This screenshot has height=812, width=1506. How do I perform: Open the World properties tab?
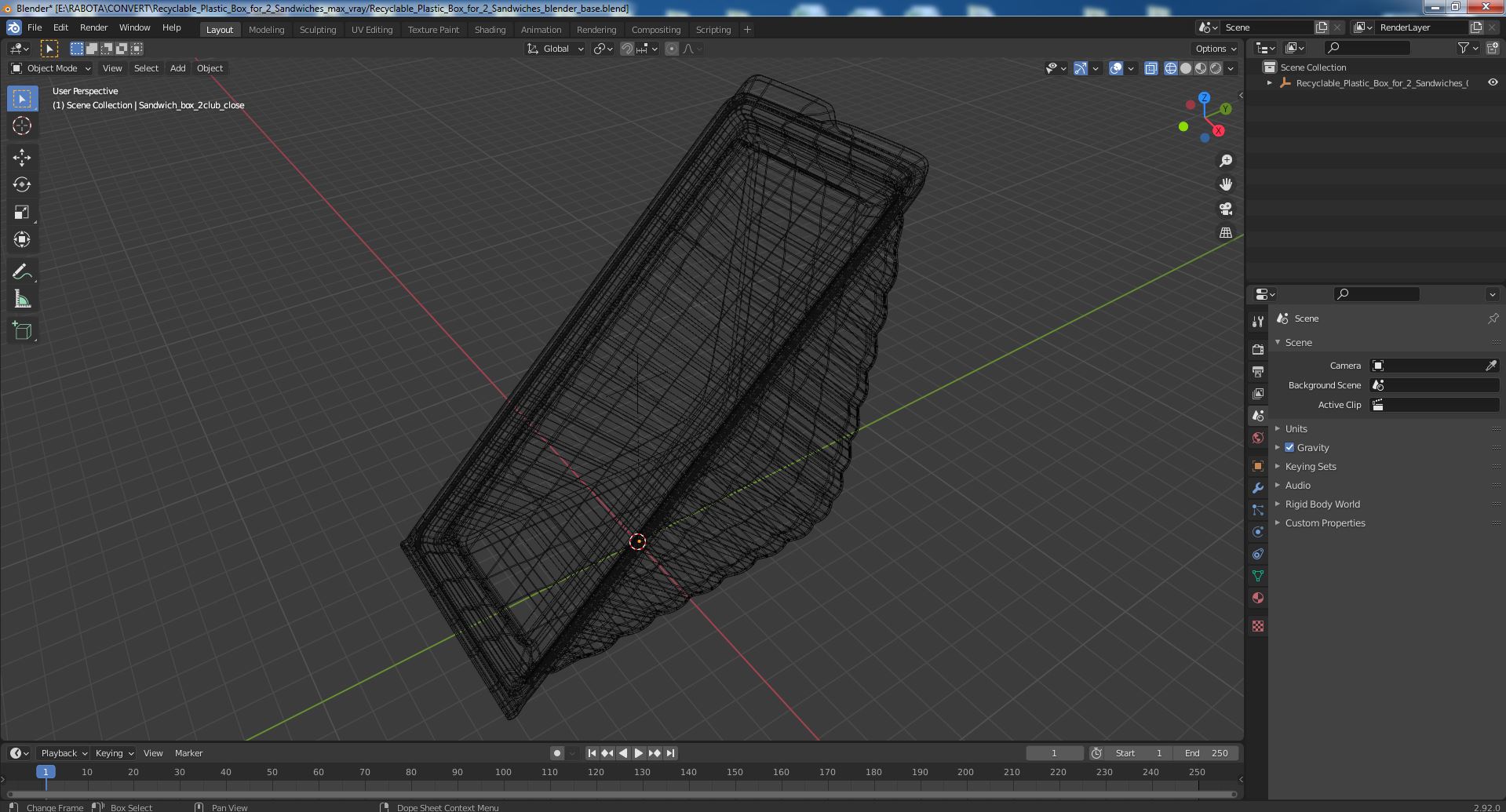pos(1258,438)
